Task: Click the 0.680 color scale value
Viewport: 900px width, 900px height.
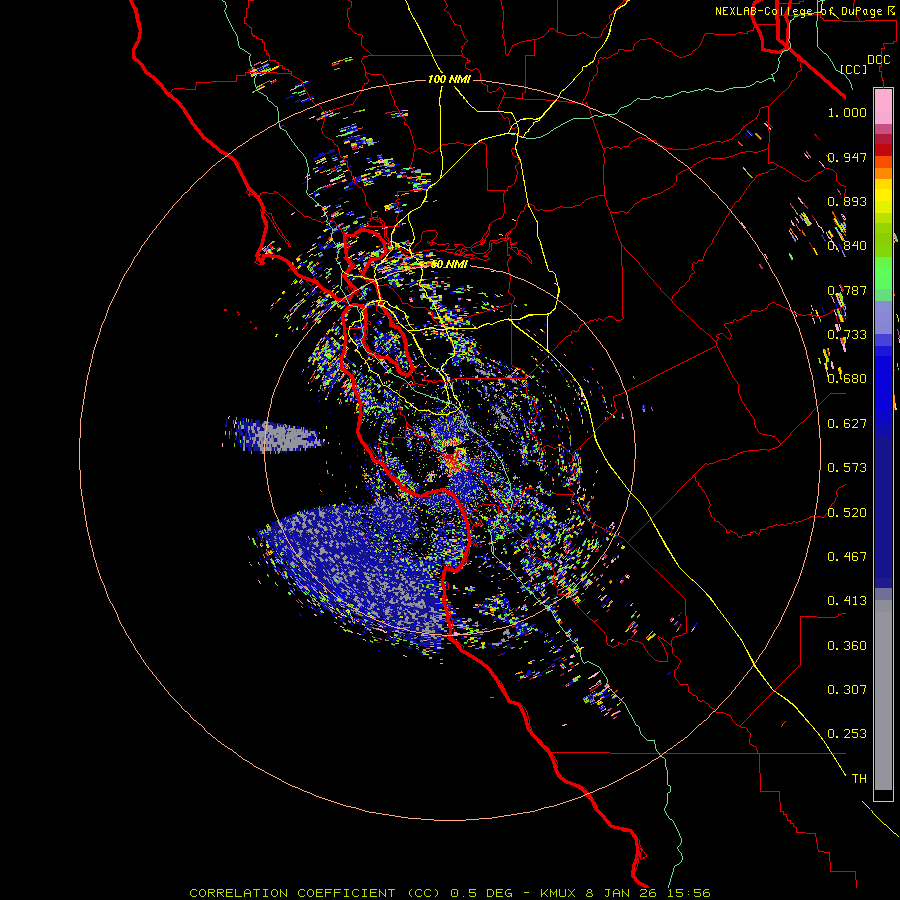Action: tap(847, 379)
